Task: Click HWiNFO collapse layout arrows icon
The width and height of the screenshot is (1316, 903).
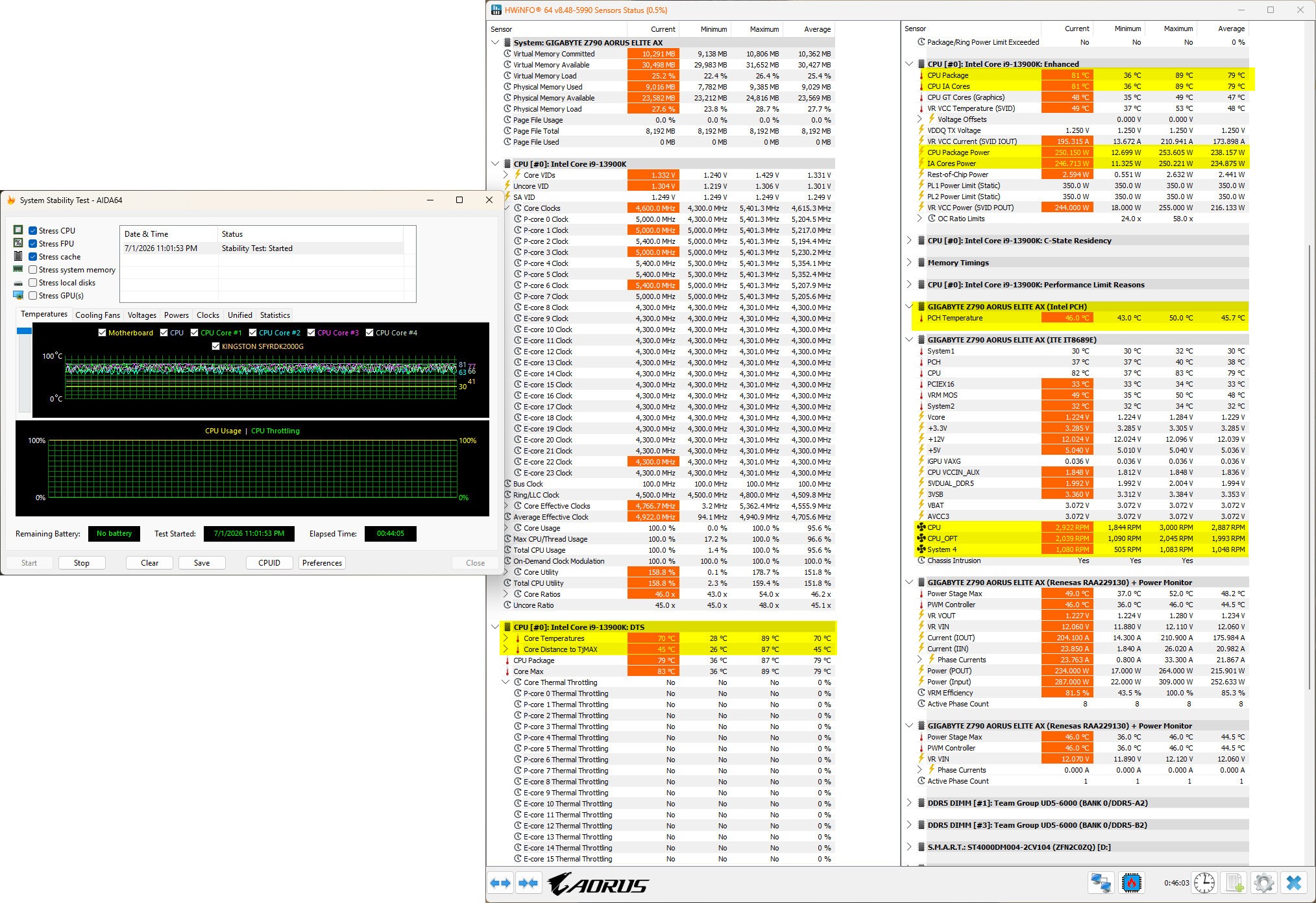Action: [528, 883]
